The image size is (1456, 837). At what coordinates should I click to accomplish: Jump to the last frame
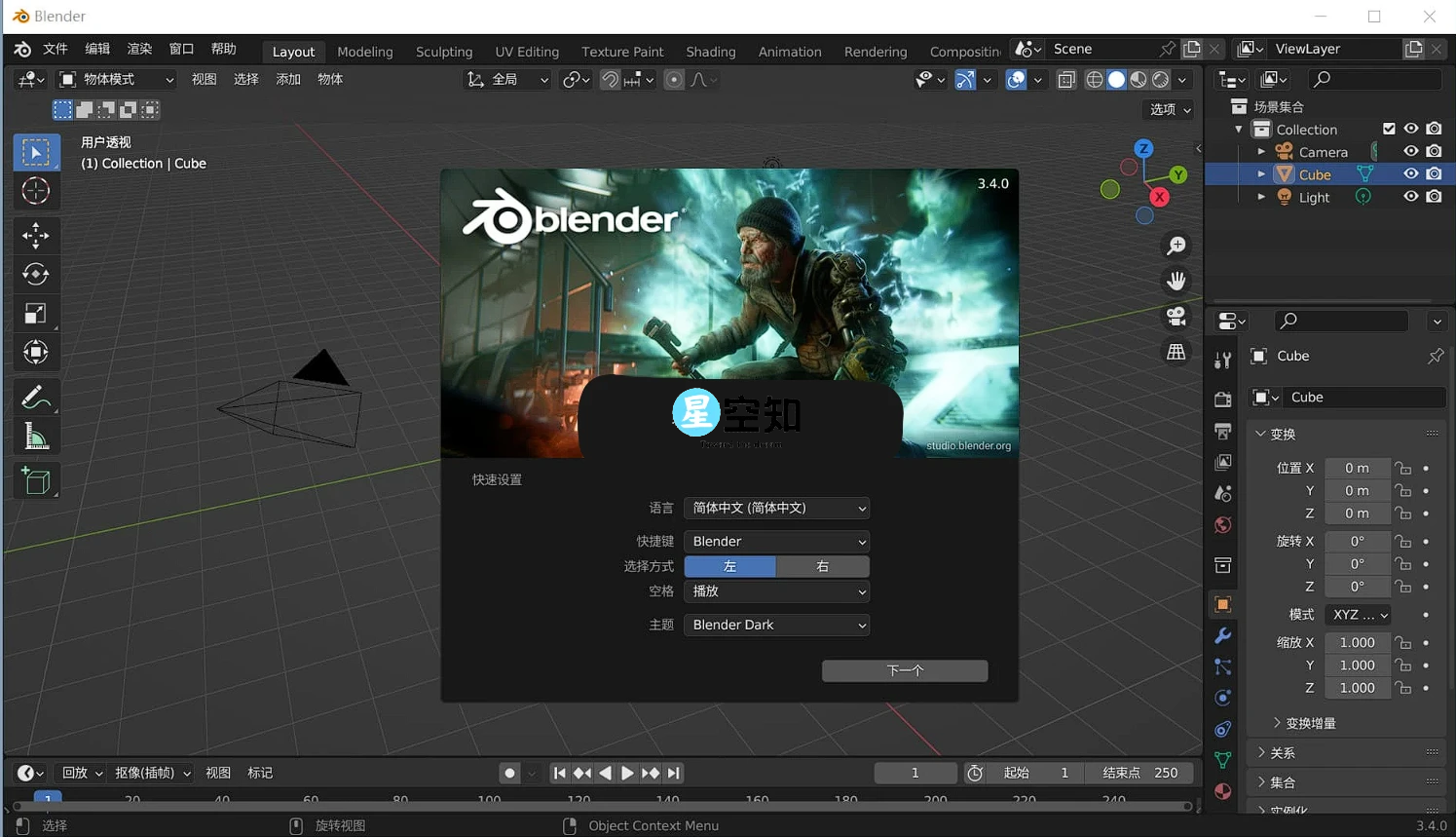click(674, 773)
